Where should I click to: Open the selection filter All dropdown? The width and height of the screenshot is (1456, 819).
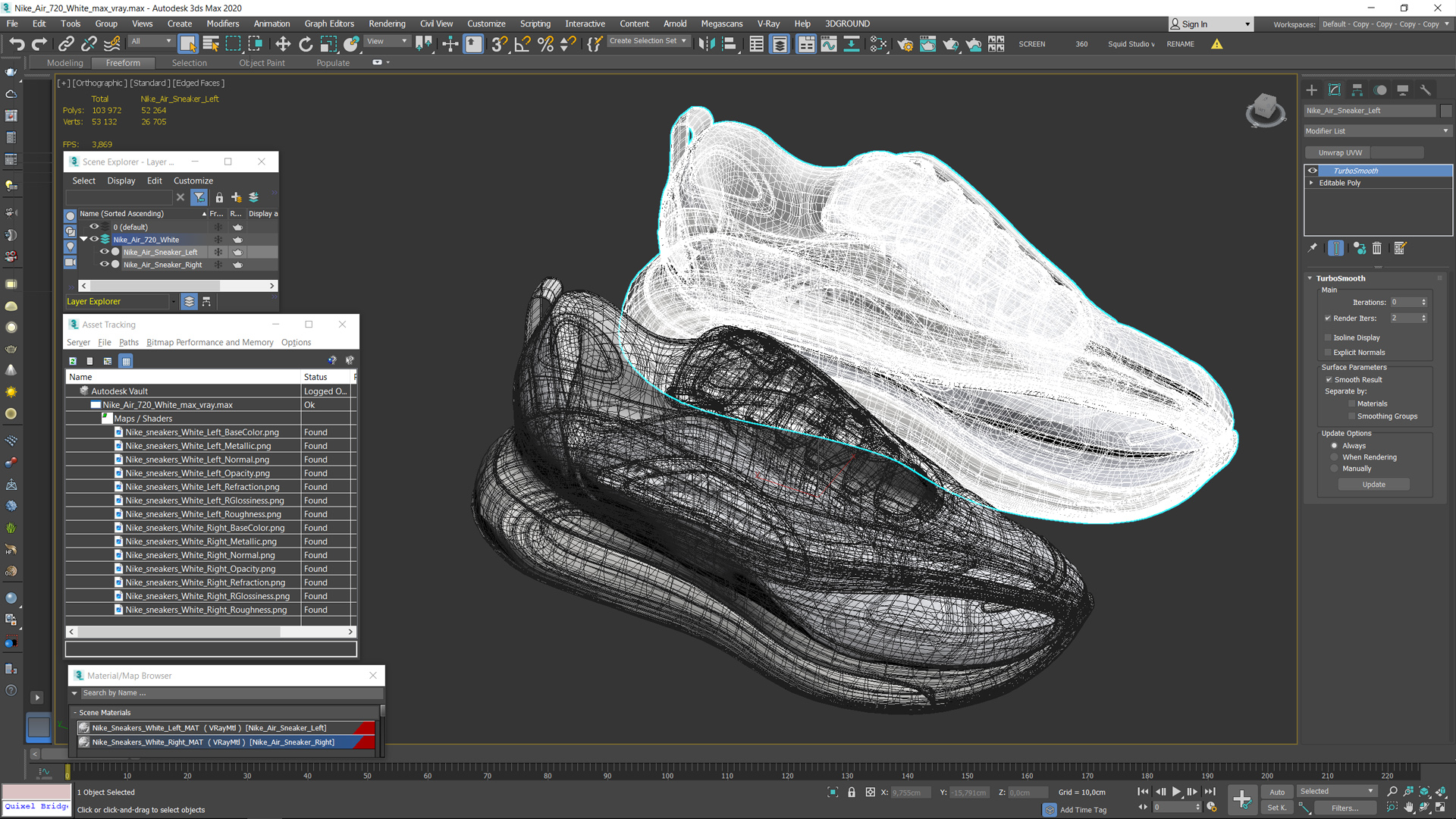(151, 42)
